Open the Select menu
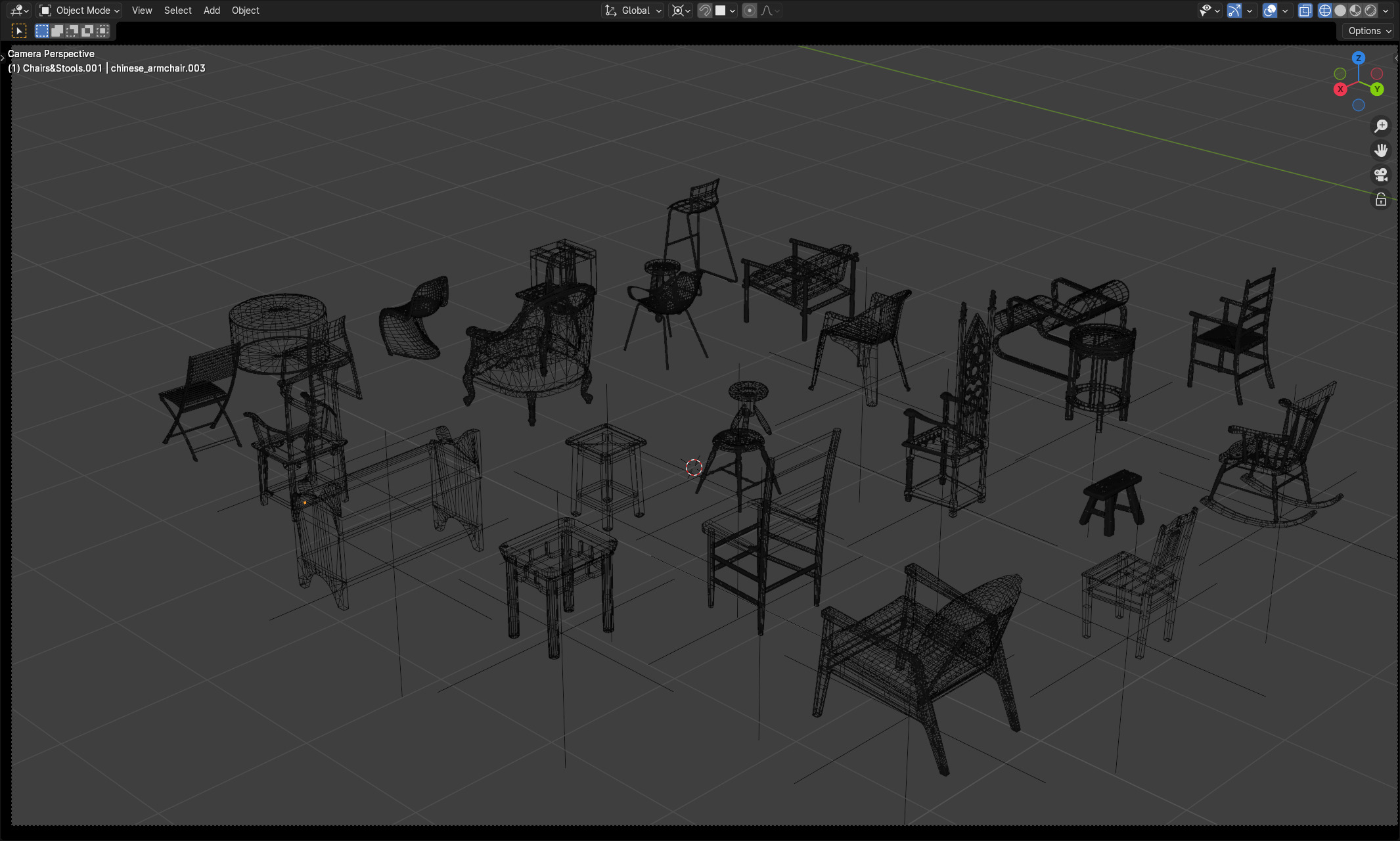1400x841 pixels. [x=178, y=11]
